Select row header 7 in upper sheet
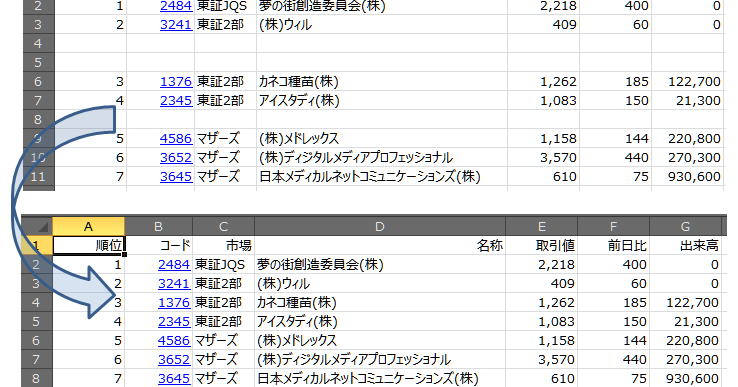 [39, 100]
